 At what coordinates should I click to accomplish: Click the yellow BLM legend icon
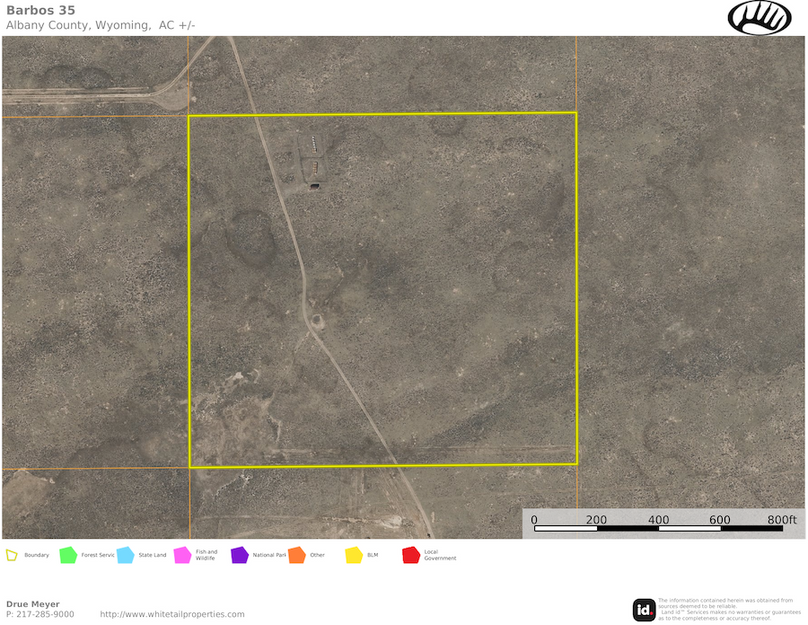353,555
